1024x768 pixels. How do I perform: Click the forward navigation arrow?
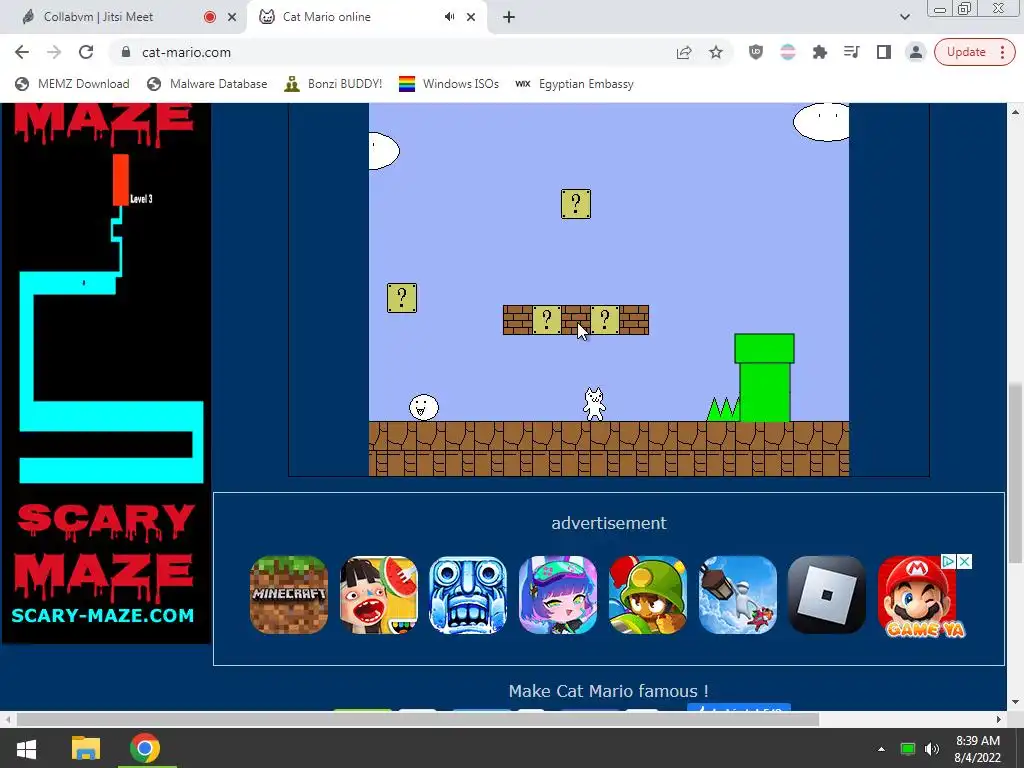(54, 52)
